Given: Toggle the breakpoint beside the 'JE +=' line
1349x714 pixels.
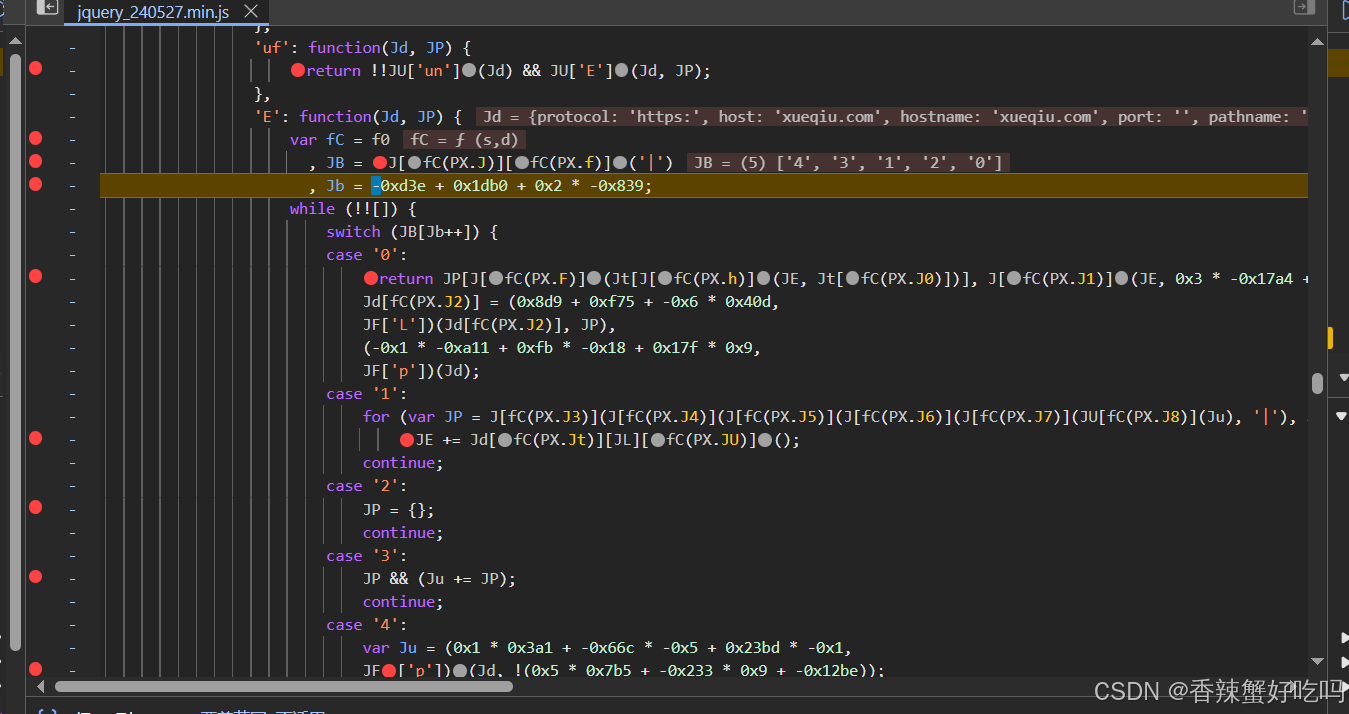Looking at the screenshot, I should click(x=35, y=439).
